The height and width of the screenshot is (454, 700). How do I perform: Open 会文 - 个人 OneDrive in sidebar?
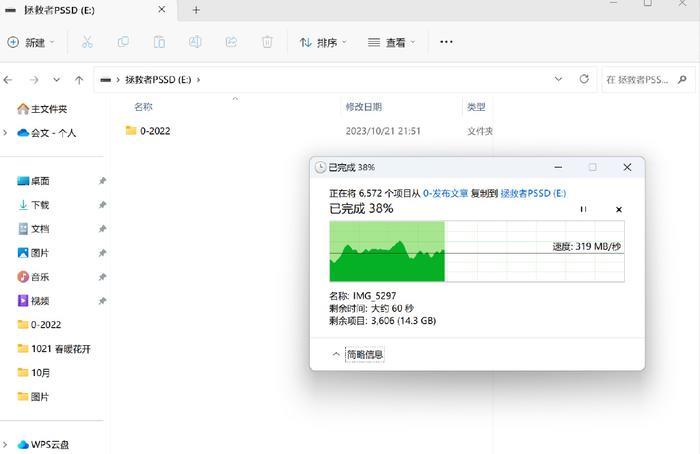46,133
